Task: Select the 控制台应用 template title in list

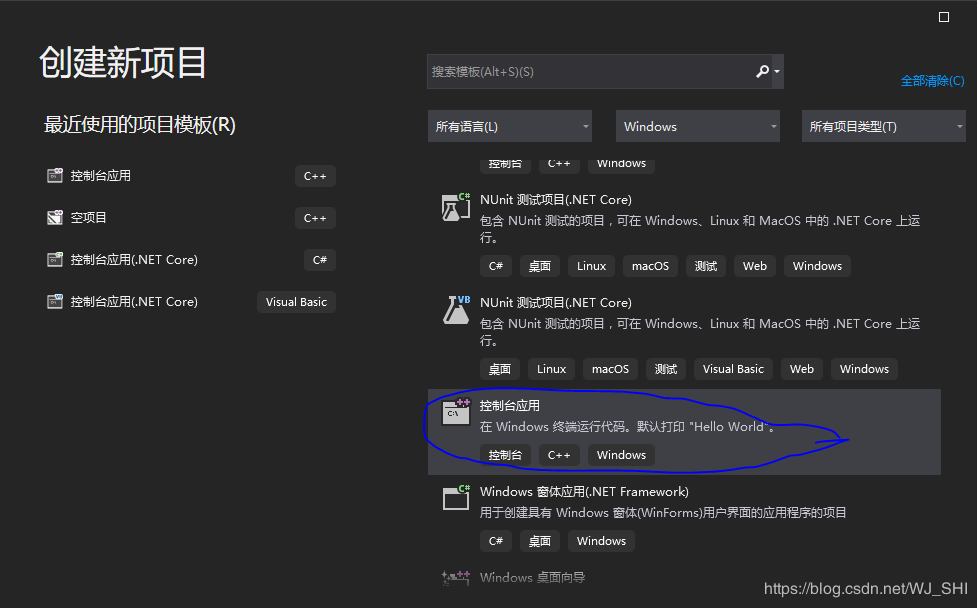Action: tap(510, 406)
